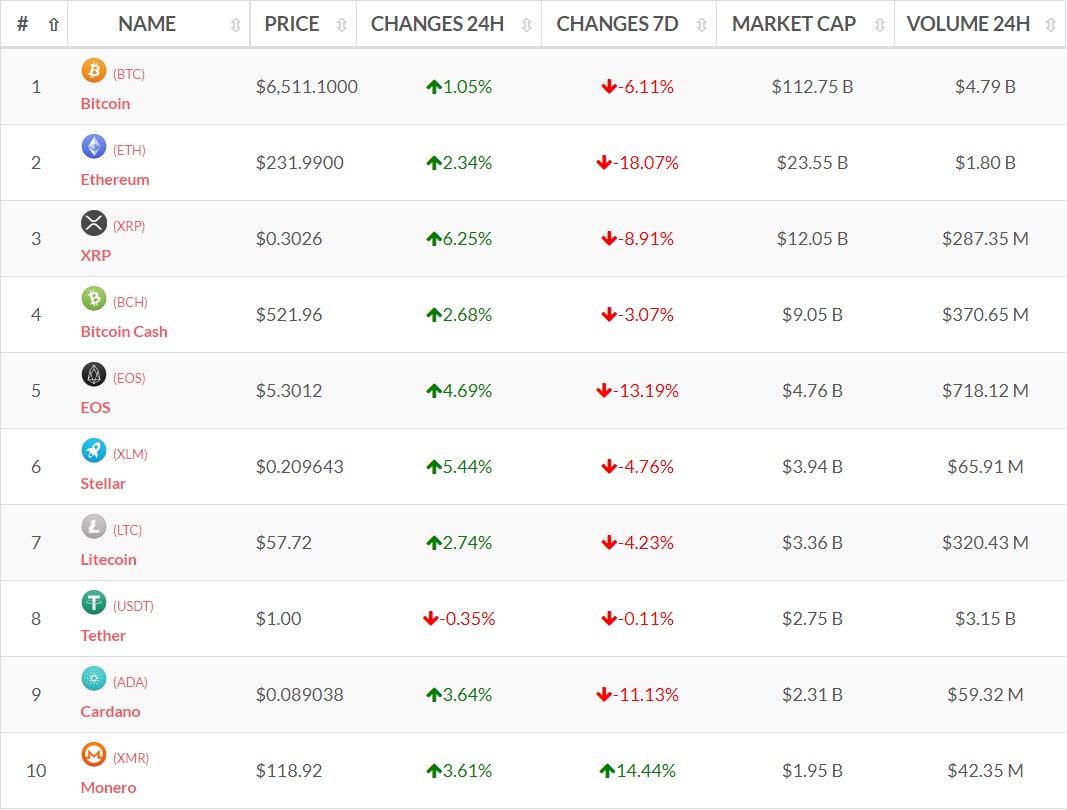Select Monero price $118.92

click(x=289, y=771)
